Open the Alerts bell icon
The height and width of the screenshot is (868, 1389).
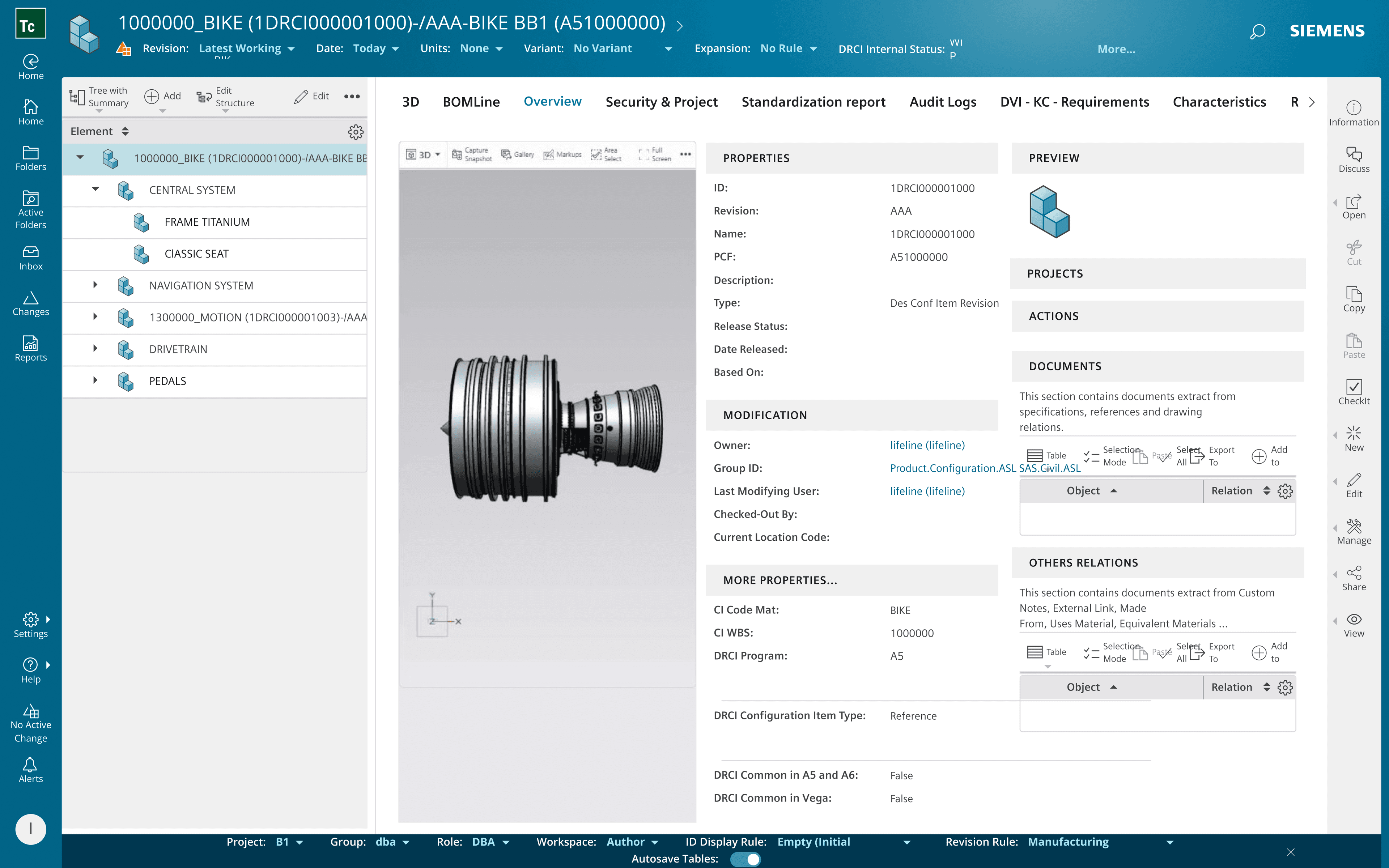click(30, 770)
